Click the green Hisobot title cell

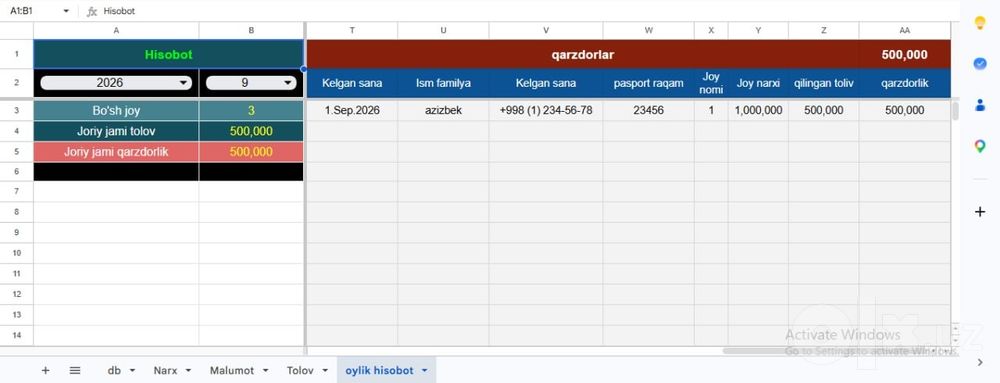168,54
